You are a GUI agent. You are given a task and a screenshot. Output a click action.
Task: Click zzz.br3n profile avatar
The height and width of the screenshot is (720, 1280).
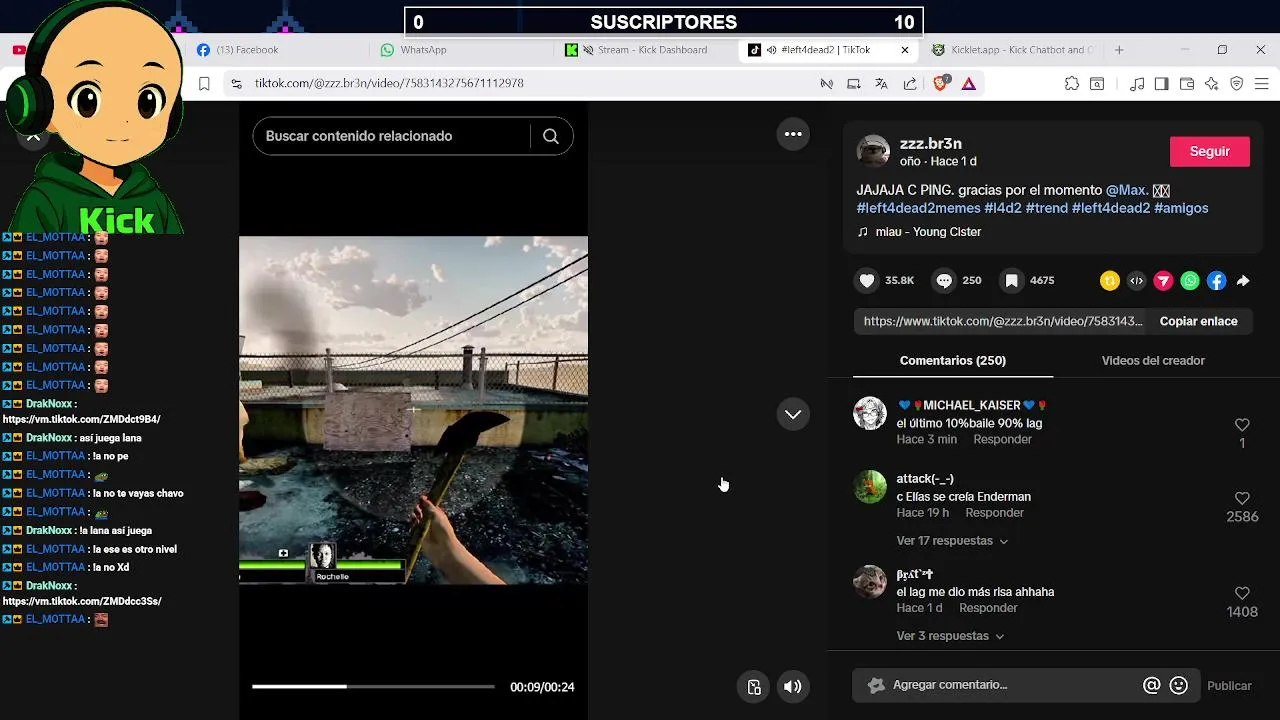pyautogui.click(x=873, y=151)
